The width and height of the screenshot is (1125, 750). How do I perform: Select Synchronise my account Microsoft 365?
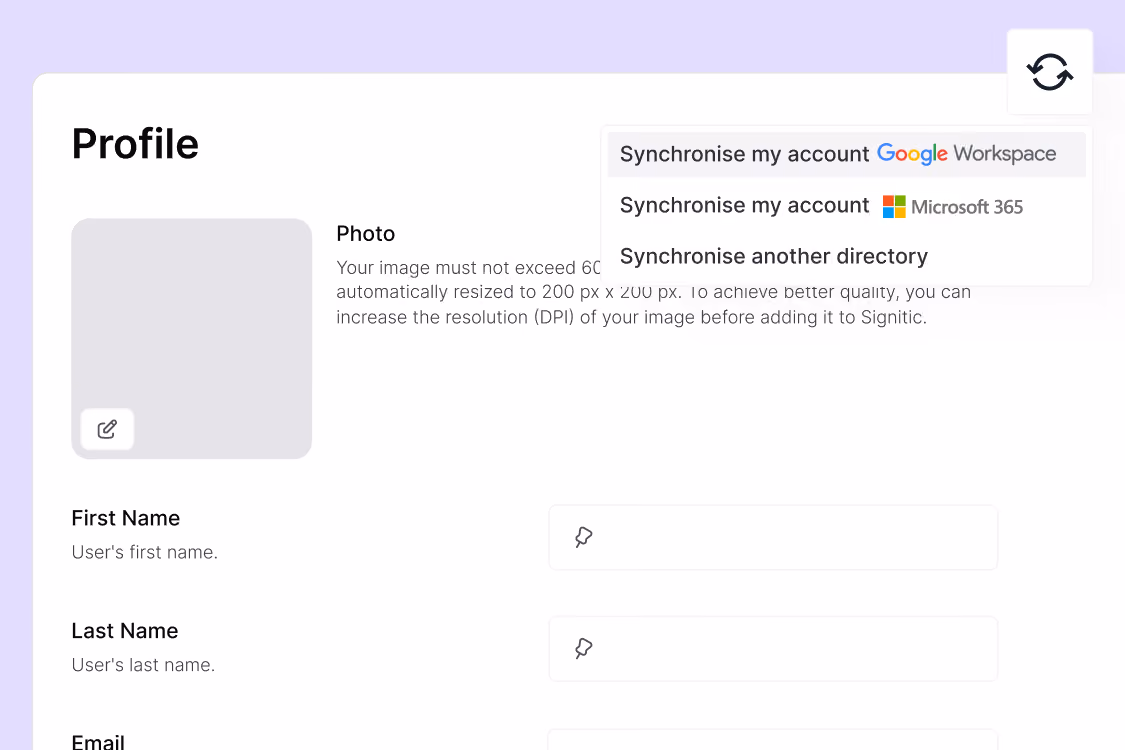coord(846,206)
